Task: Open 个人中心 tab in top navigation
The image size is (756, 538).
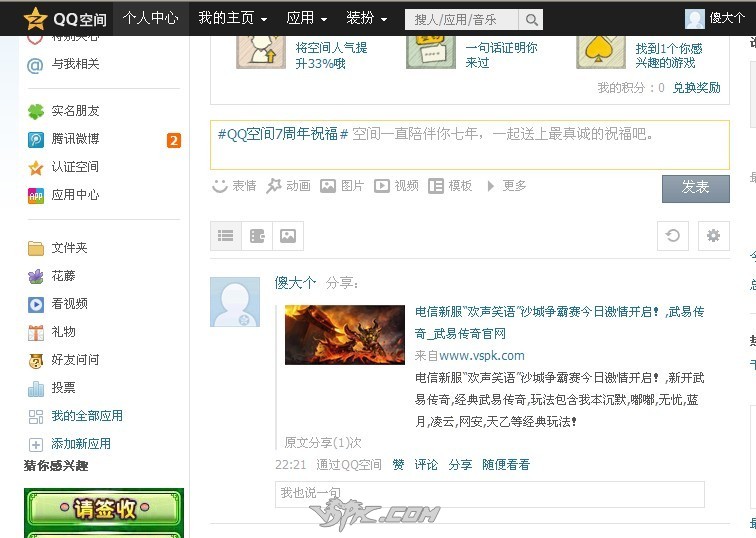Action: [x=150, y=18]
